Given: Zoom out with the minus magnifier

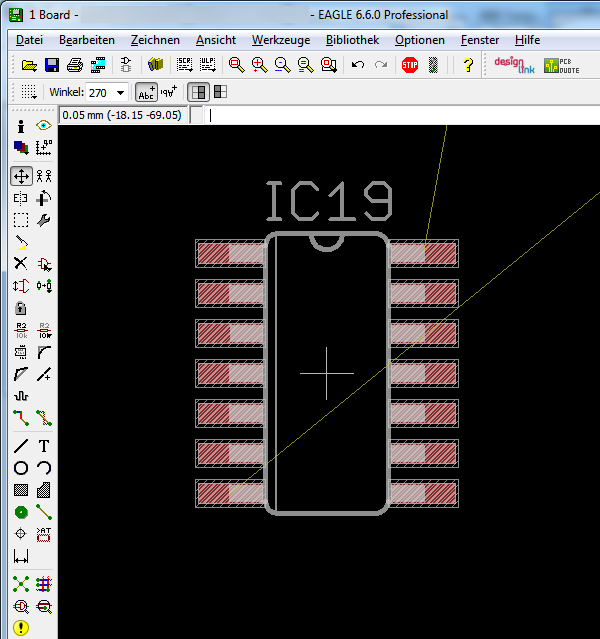Looking at the screenshot, I should 282,65.
